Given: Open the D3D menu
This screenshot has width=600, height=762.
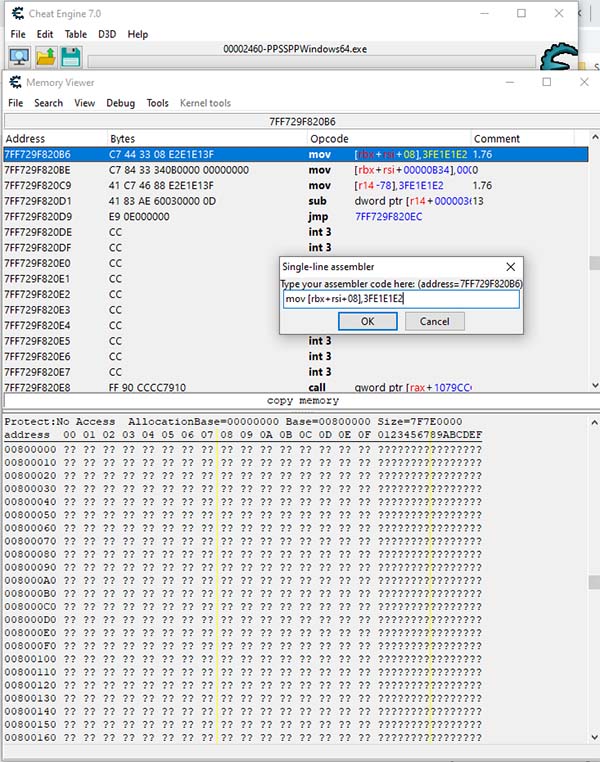Looking at the screenshot, I should [107, 34].
